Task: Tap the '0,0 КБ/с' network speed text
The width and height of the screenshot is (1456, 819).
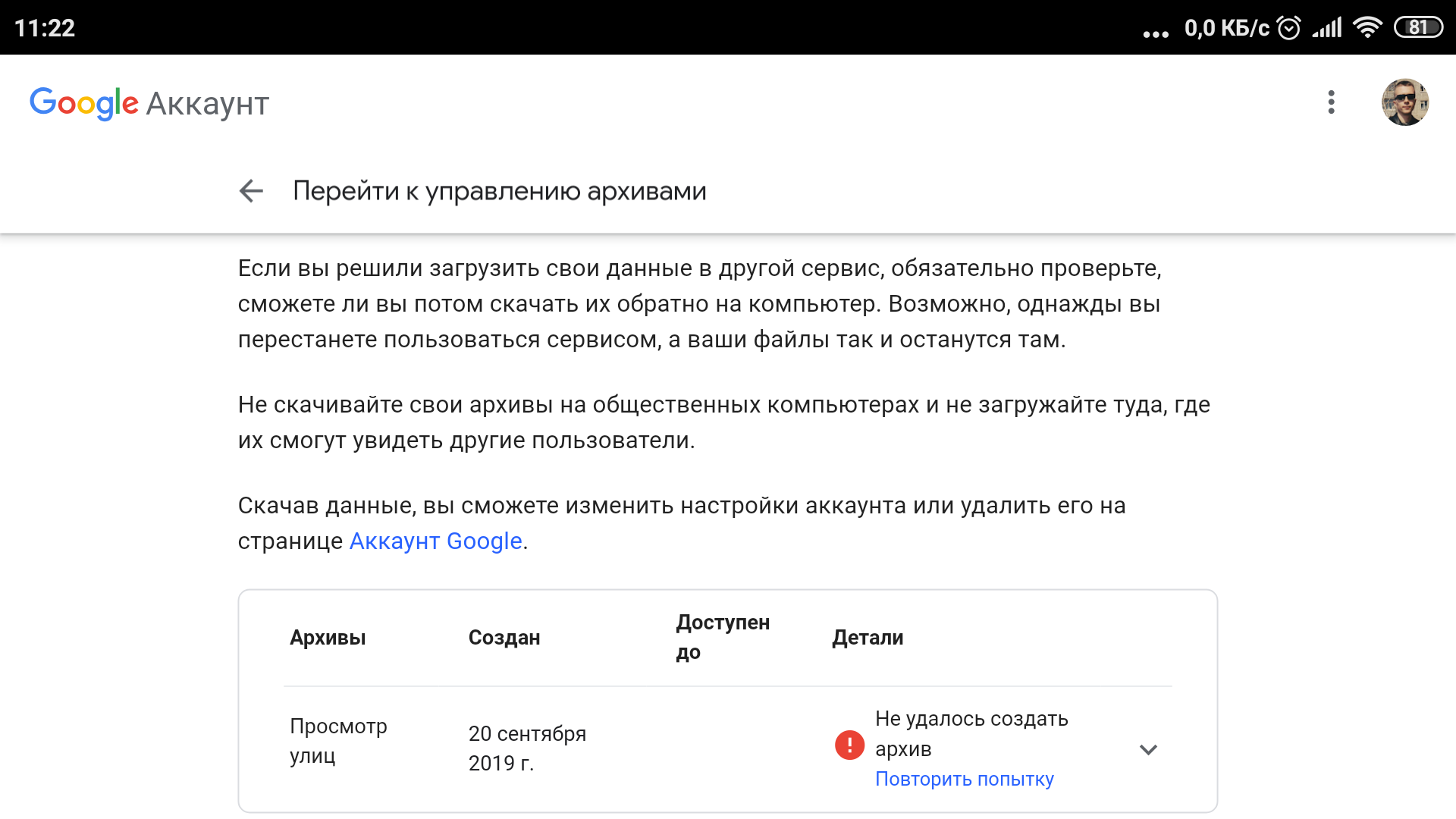Action: point(1226,28)
